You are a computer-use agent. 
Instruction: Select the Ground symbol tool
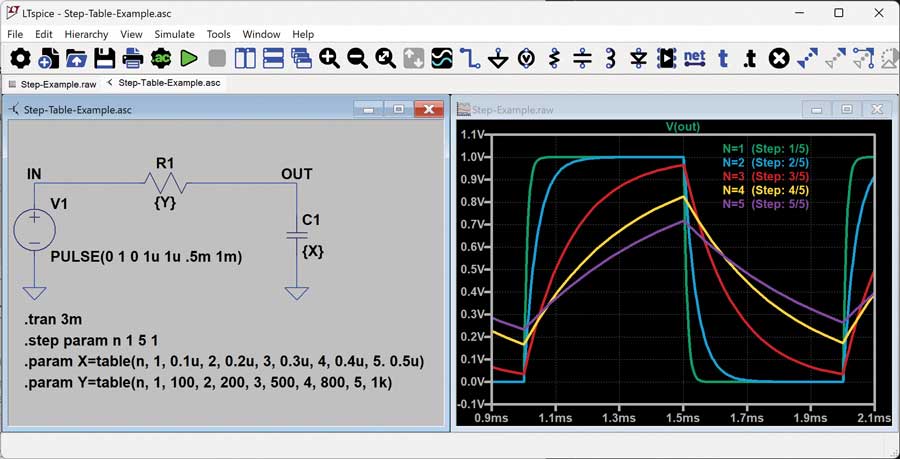click(497, 59)
